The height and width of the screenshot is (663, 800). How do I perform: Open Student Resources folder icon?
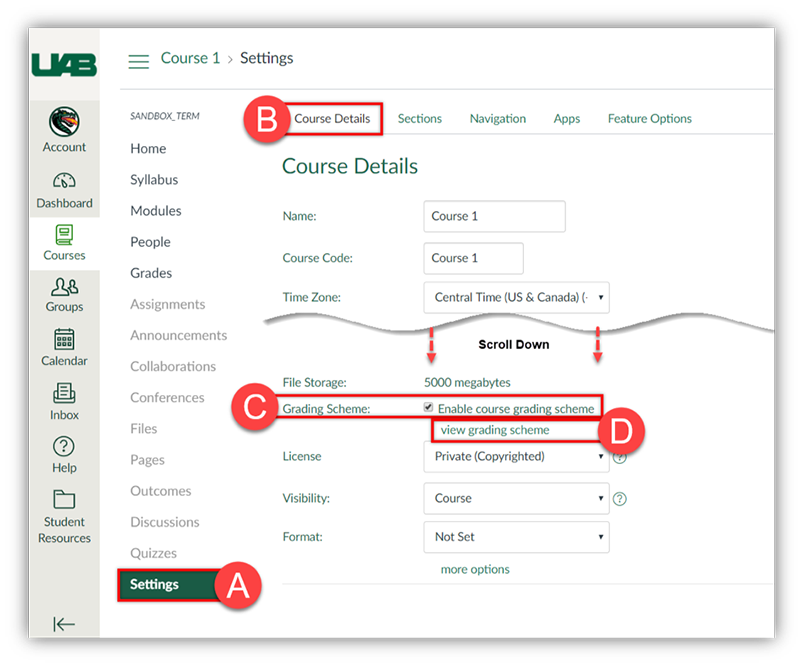pyautogui.click(x=64, y=499)
